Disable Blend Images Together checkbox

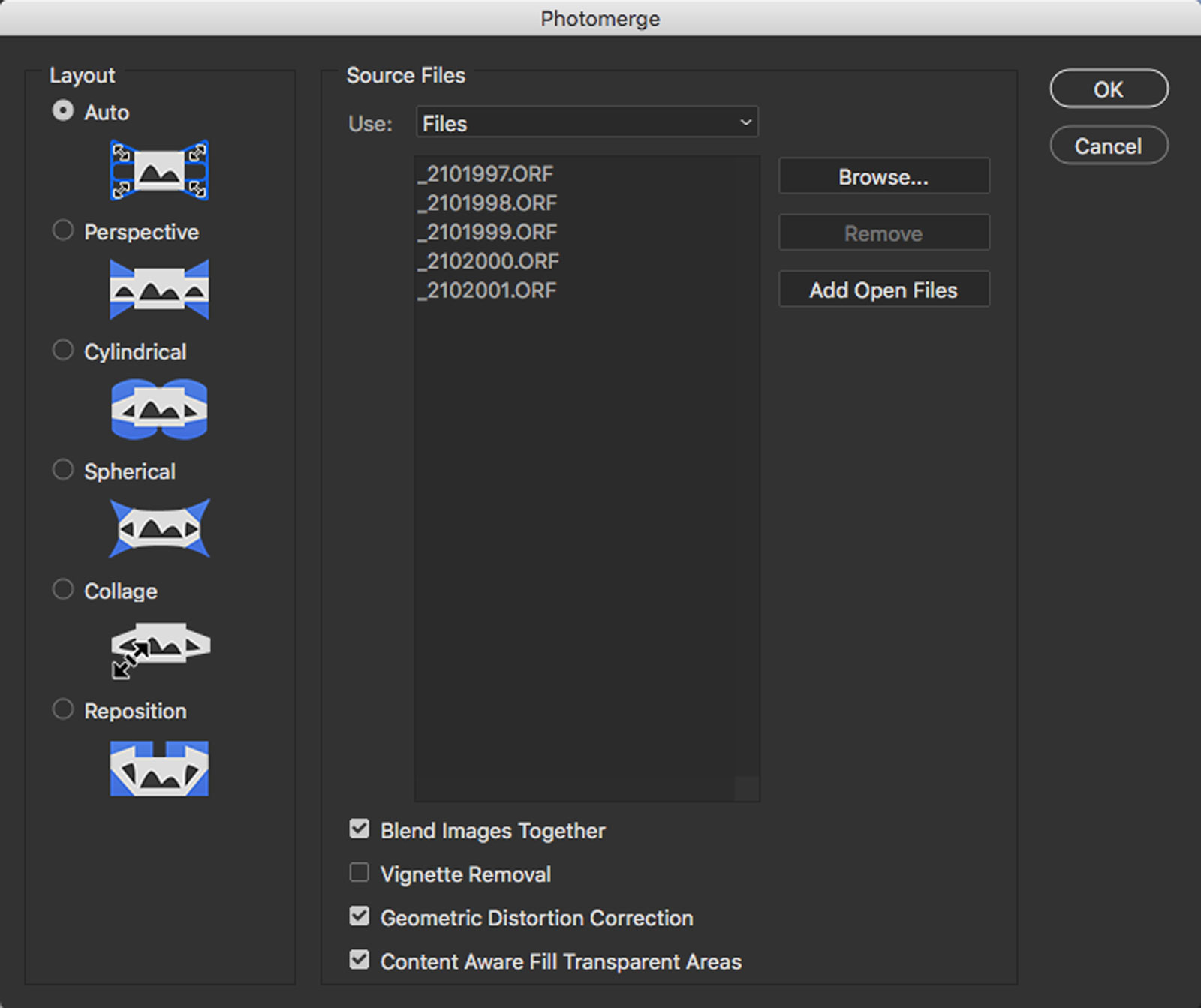pyautogui.click(x=360, y=829)
